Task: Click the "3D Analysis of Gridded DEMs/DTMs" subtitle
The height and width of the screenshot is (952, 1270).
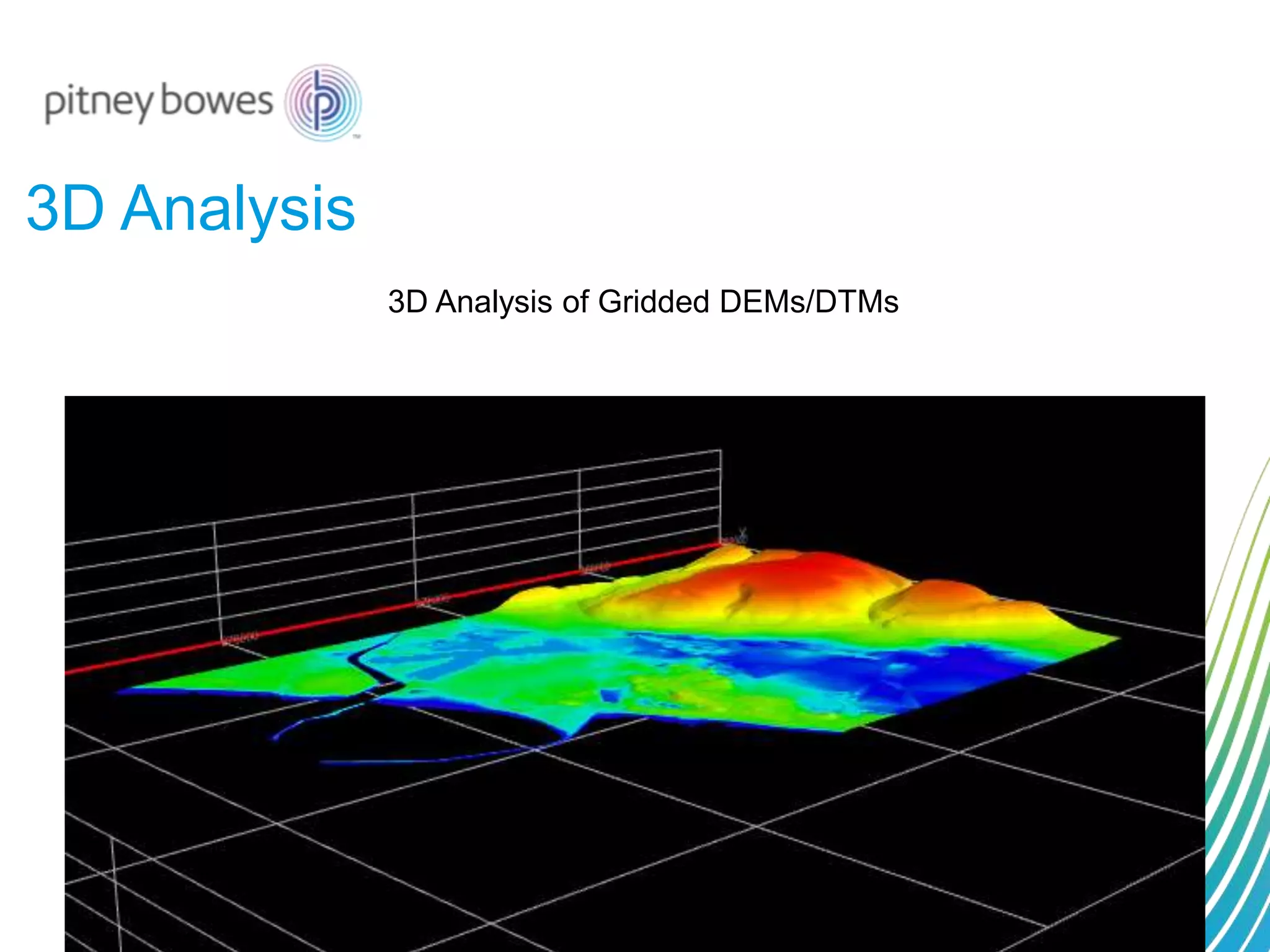Action: pos(643,302)
